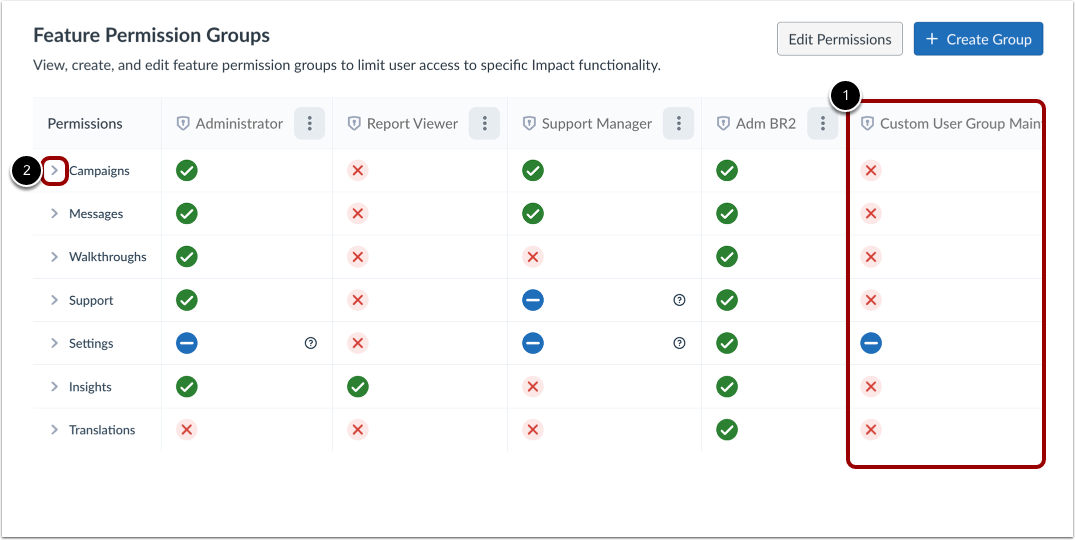
Task: Click the help icon in Support Manager Settings row
Action: point(679,343)
